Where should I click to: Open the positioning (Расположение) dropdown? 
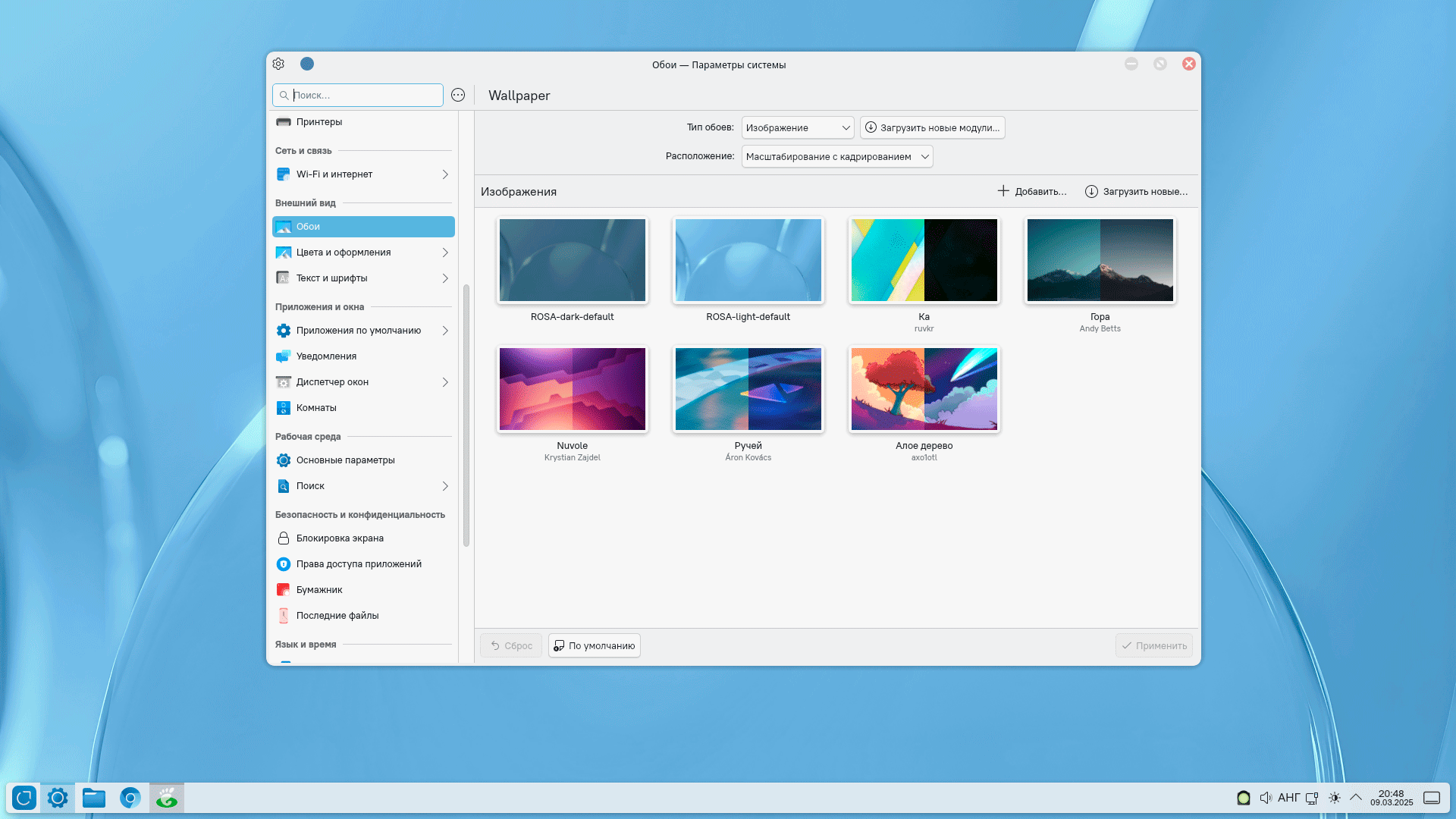(x=836, y=157)
